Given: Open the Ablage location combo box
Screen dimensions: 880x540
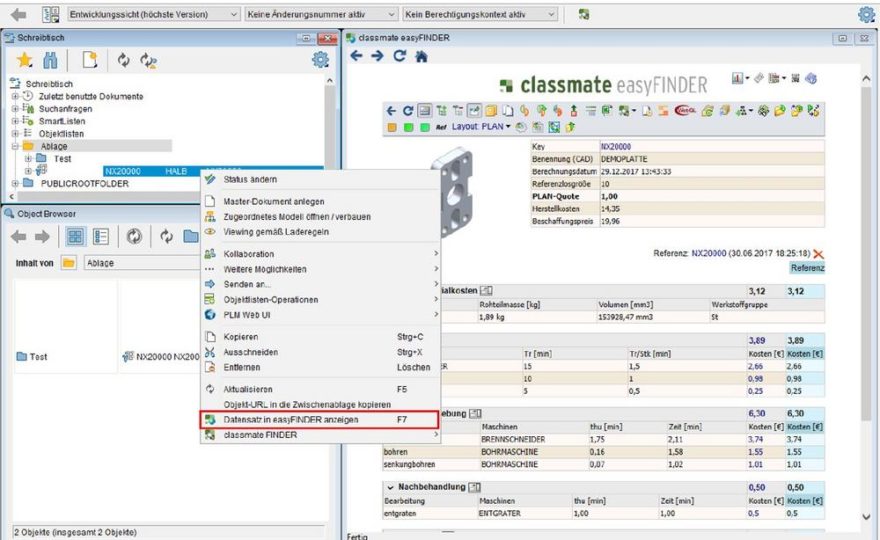Looking at the screenshot, I should coord(142,263).
